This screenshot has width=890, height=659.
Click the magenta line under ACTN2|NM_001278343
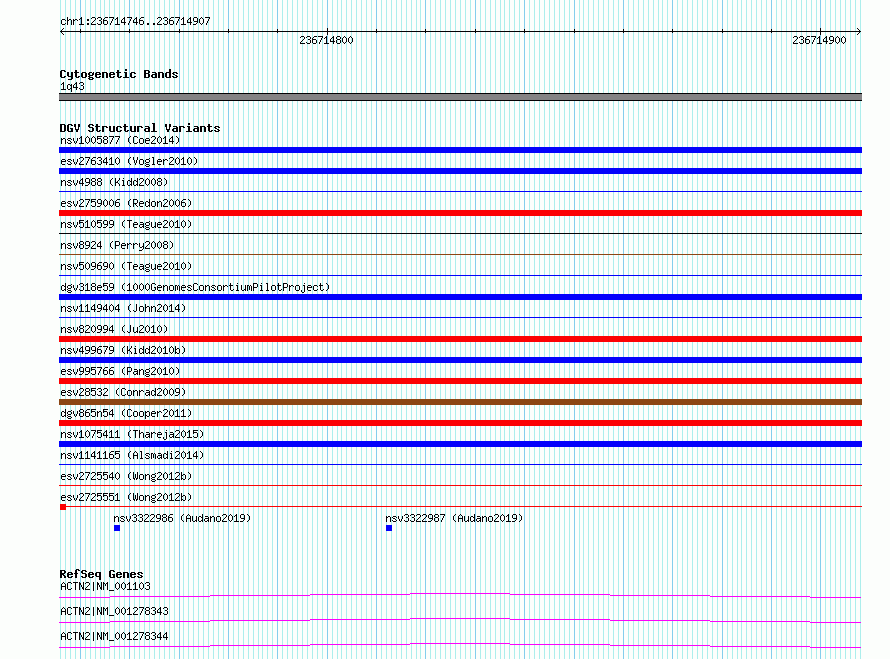click(460, 620)
